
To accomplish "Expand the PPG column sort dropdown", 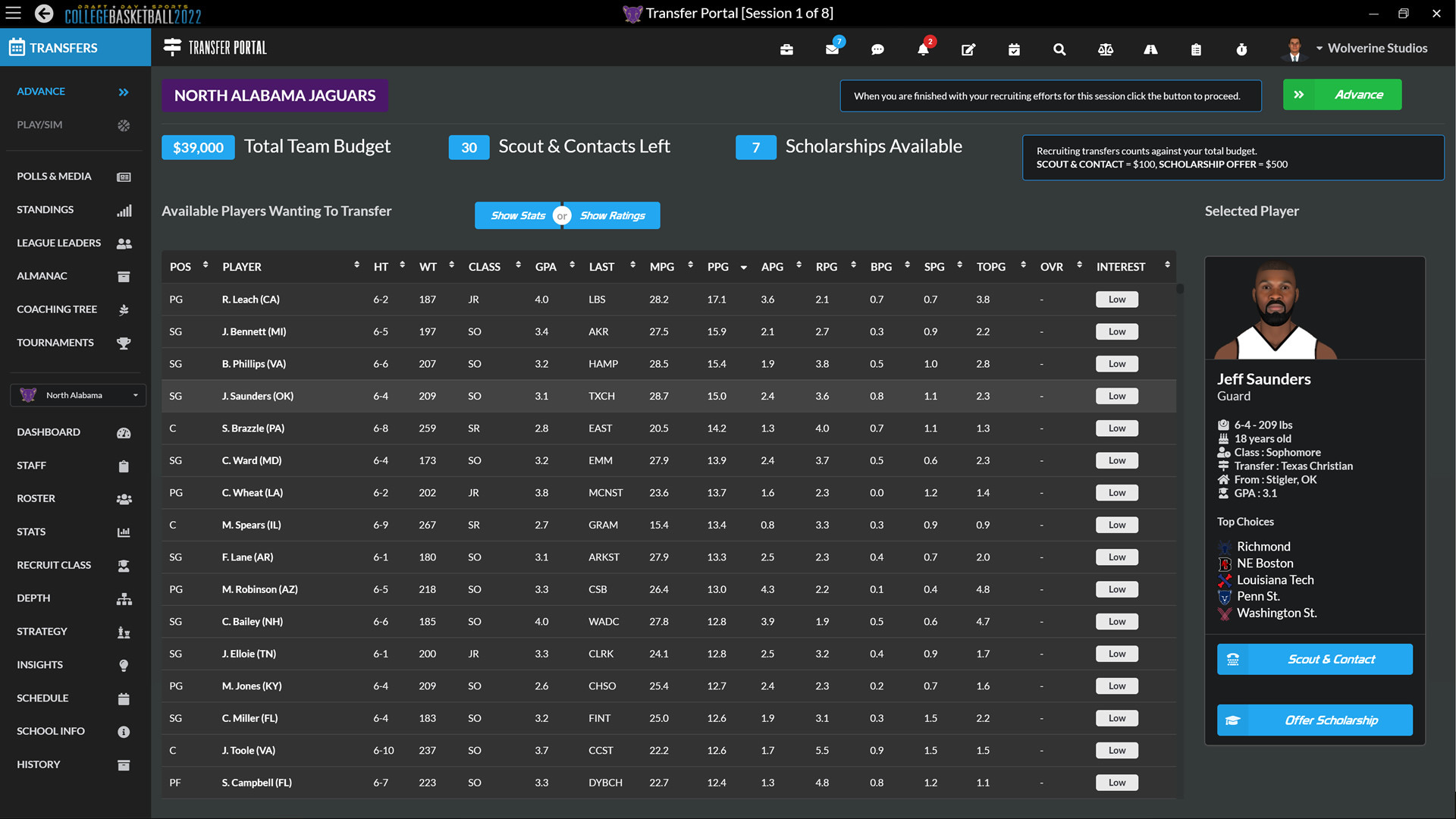I will point(742,266).
